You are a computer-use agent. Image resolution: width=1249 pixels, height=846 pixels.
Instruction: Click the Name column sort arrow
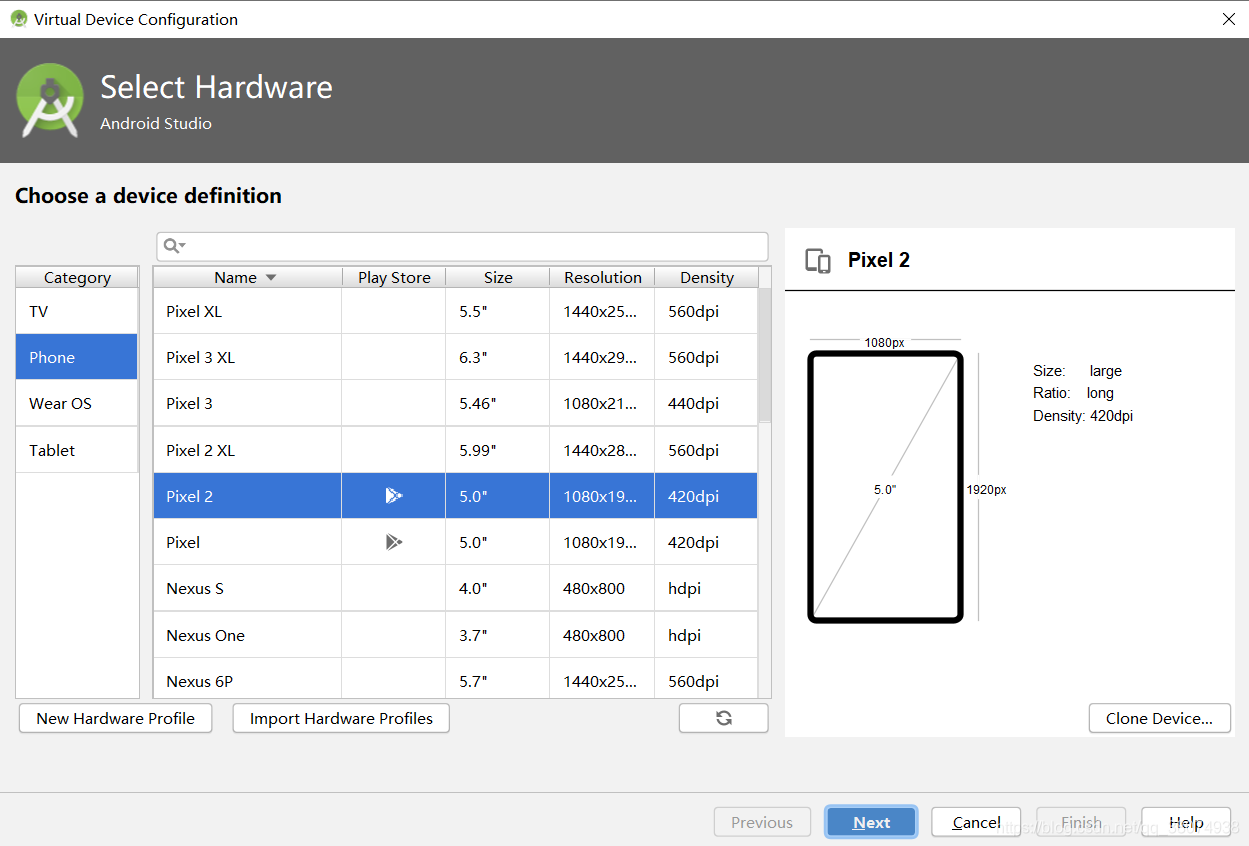[x=270, y=278]
